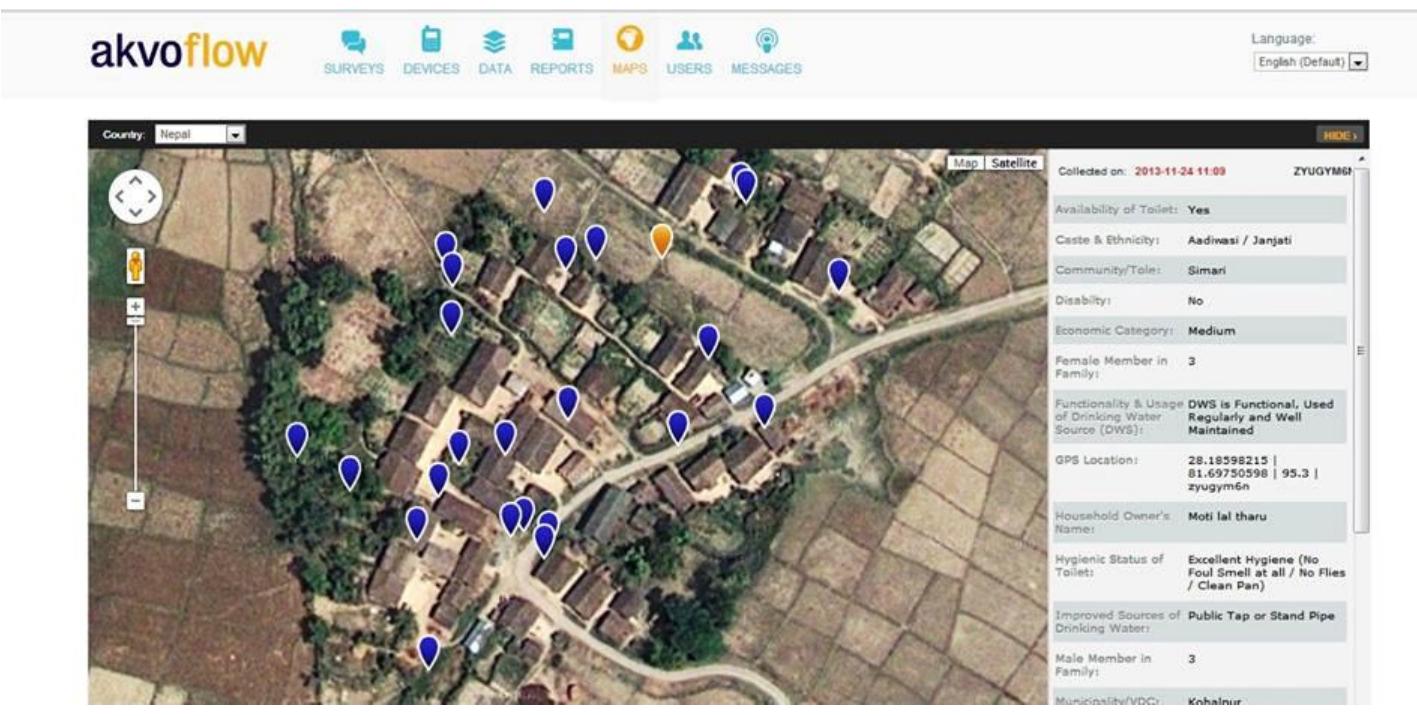Click the collected date 2013-11-24 11:09
Screen dimensions: 1417x716
(1181, 172)
